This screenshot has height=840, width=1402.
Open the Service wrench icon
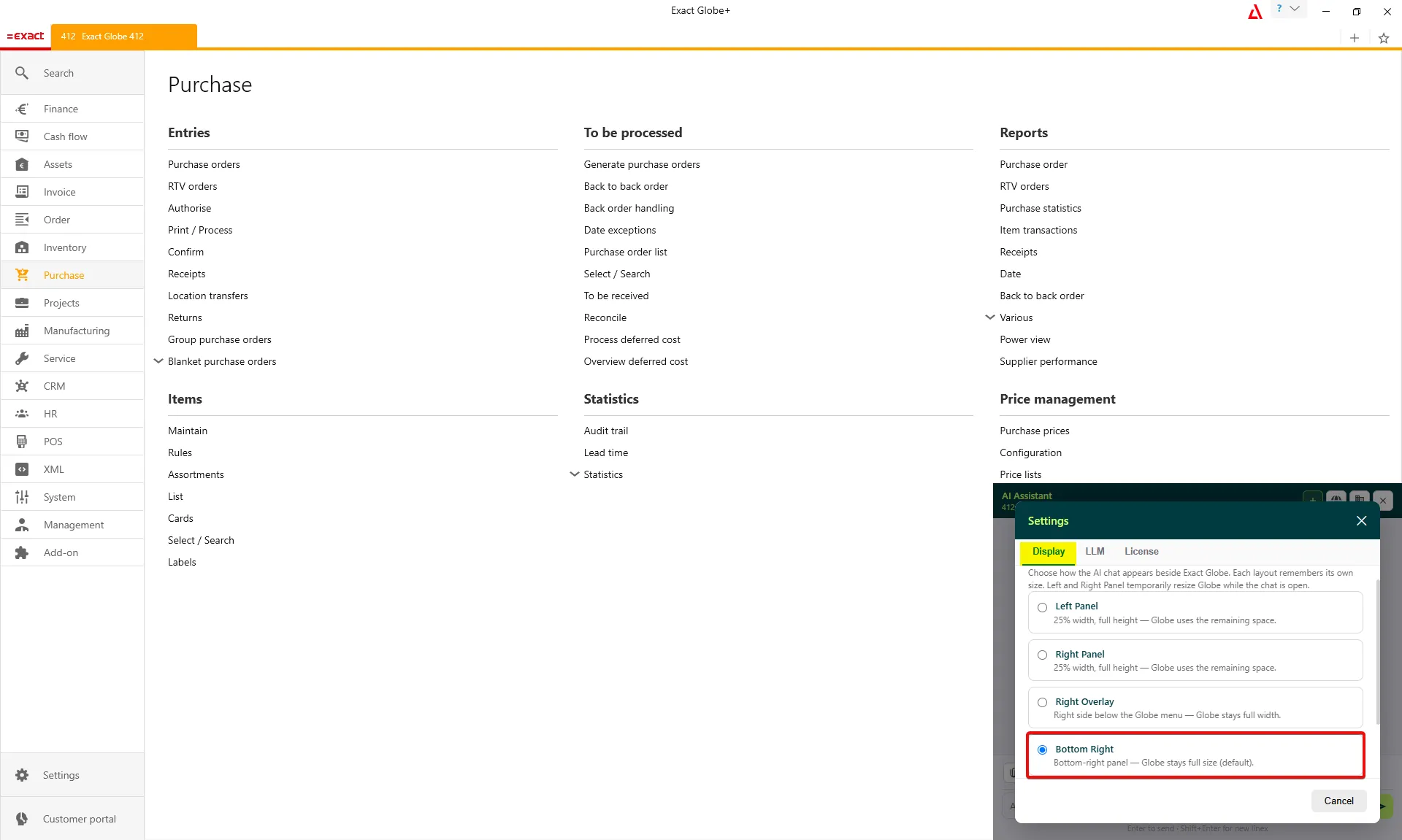click(22, 358)
